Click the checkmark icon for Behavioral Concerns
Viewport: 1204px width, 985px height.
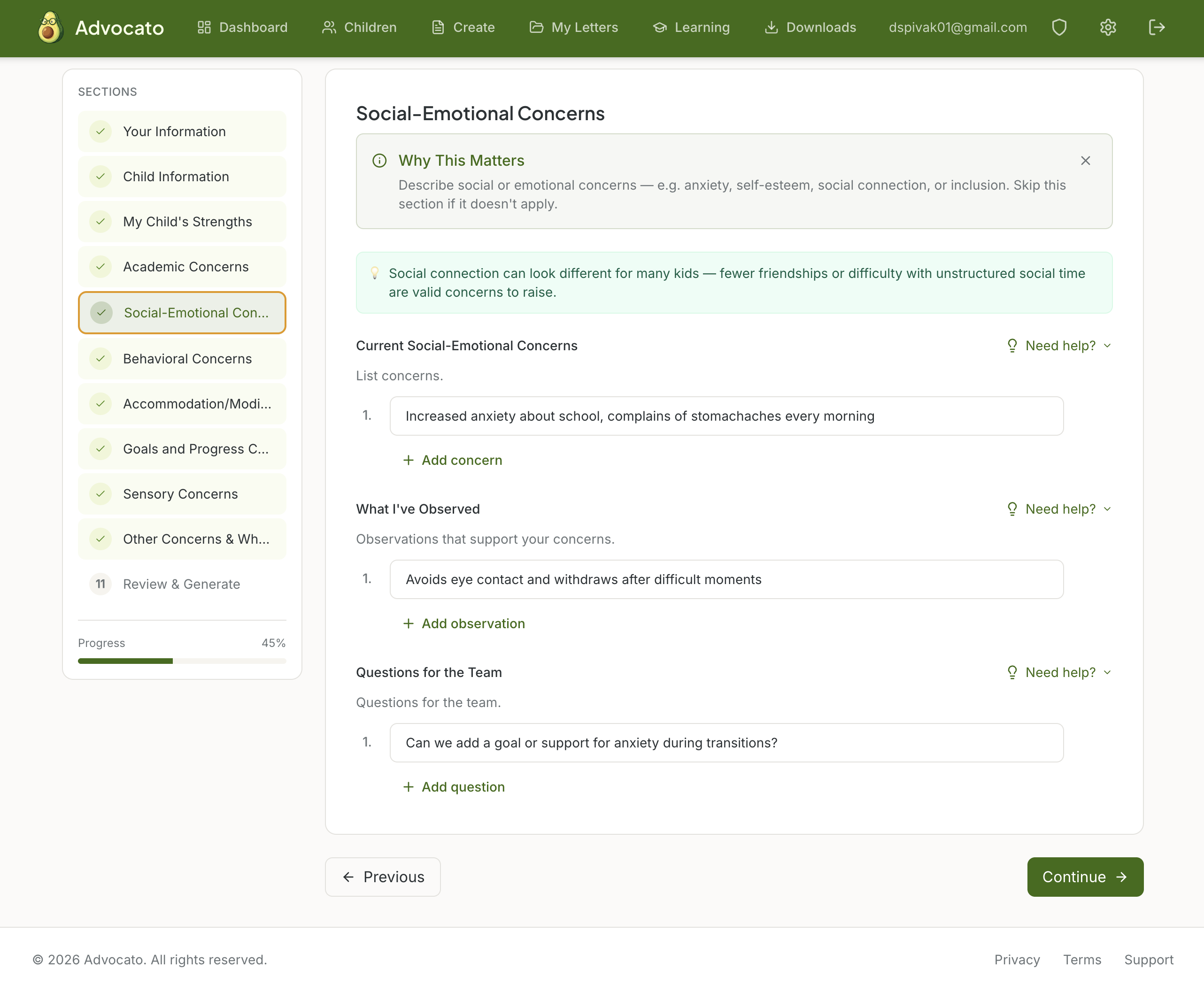click(100, 359)
